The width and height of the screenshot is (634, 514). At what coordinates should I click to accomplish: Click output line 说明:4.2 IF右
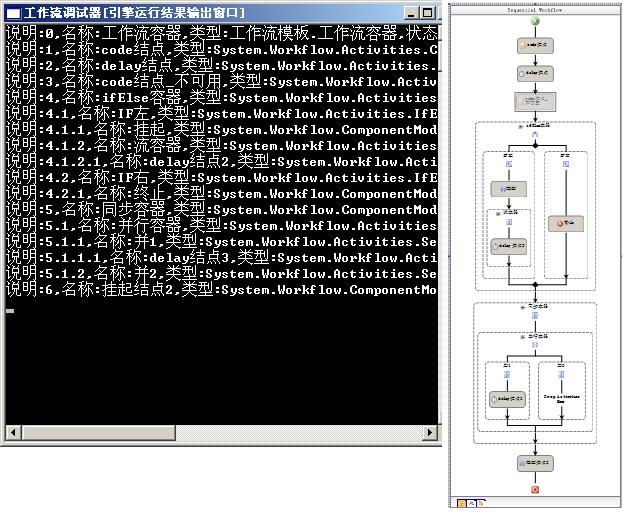coord(222,178)
